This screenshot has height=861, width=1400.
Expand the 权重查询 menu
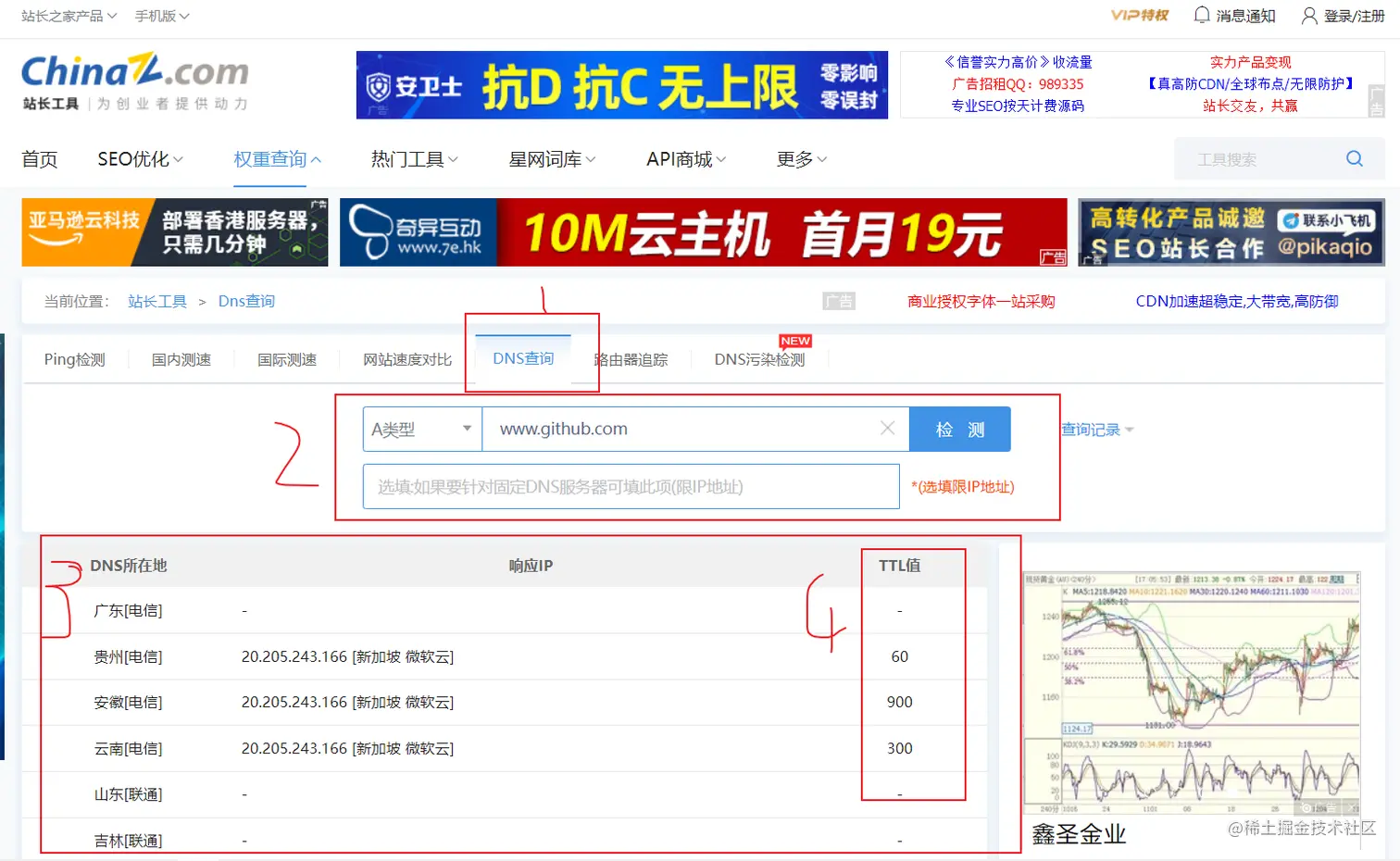click(278, 159)
